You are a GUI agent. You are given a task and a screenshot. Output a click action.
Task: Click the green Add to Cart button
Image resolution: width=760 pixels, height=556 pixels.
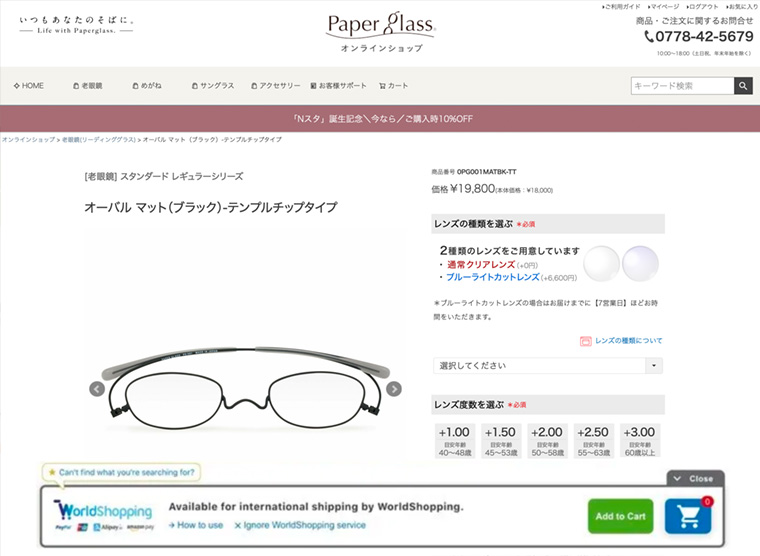click(x=620, y=516)
